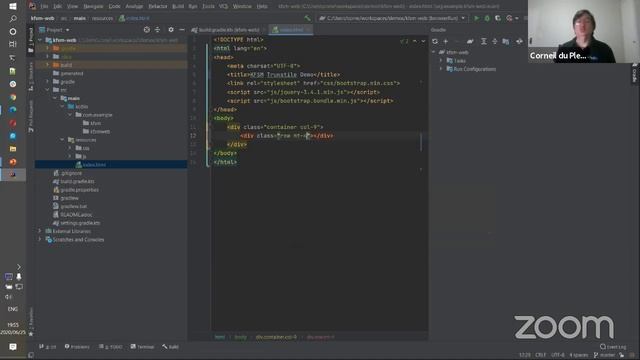This screenshot has width=640, height=360.
Task: Expand the Tasks node in Gradle
Action: click(441, 60)
